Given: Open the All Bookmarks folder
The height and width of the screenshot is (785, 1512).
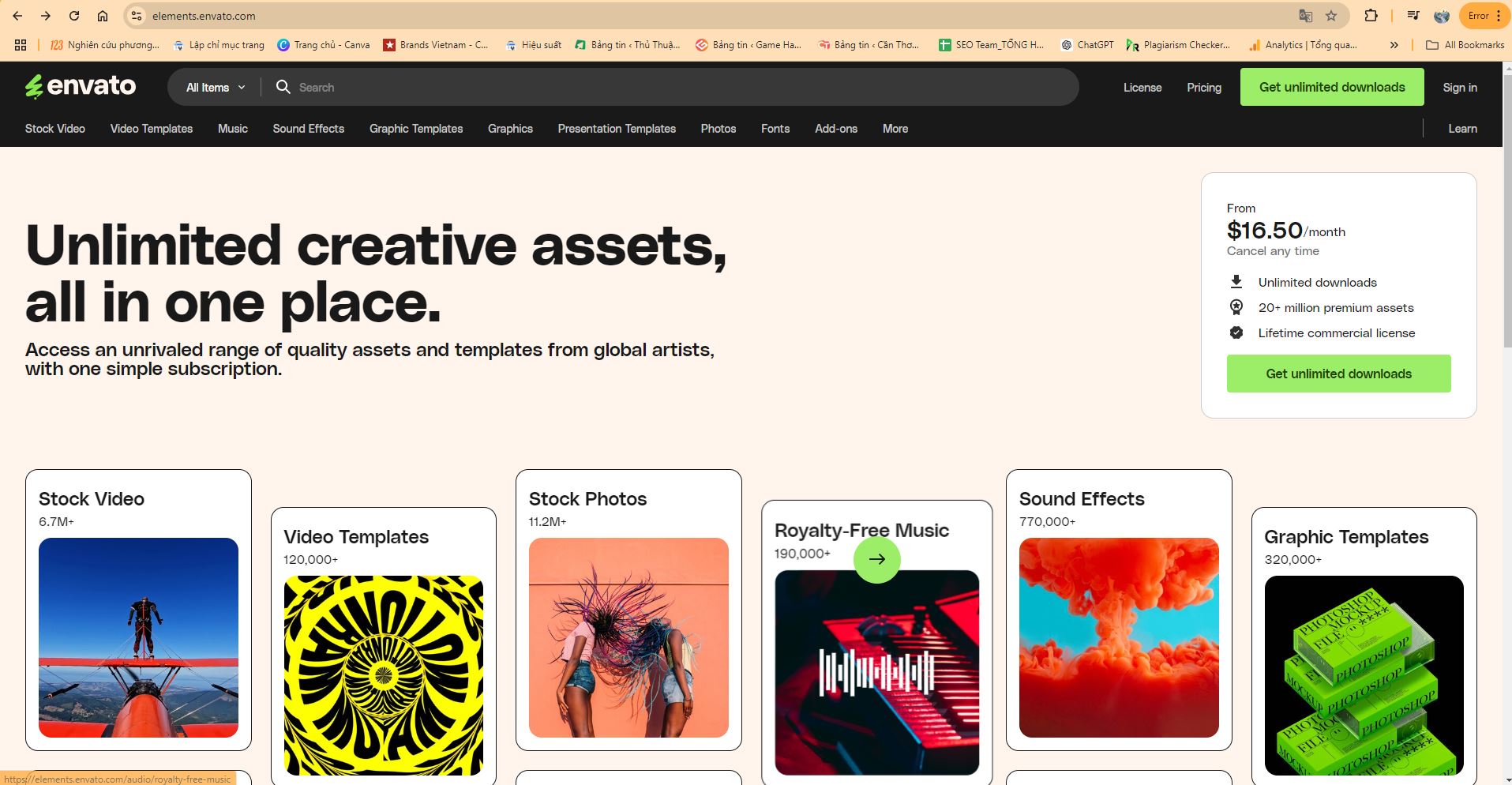Looking at the screenshot, I should [x=1465, y=45].
